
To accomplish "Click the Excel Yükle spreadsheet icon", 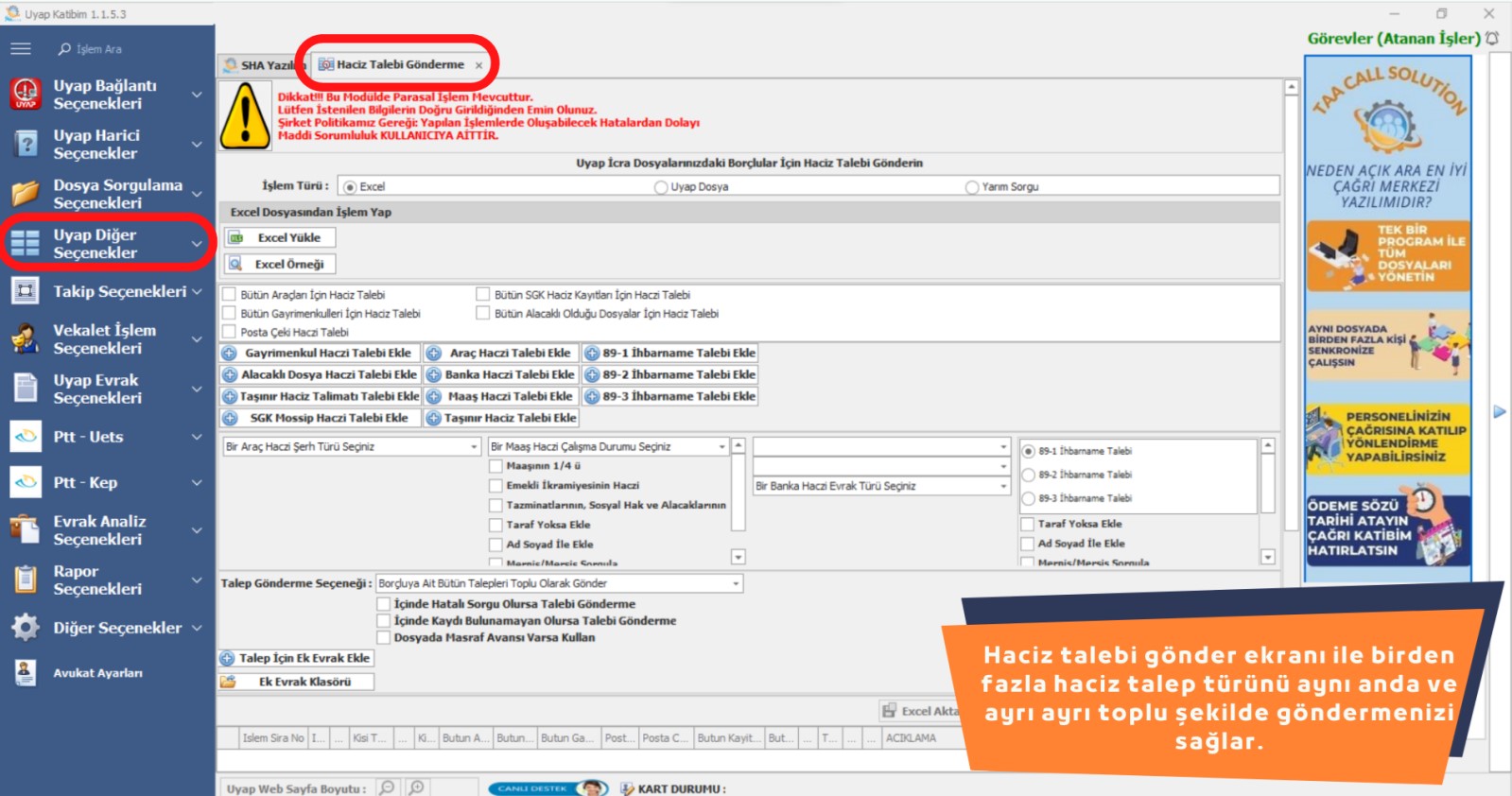I will coord(236,237).
